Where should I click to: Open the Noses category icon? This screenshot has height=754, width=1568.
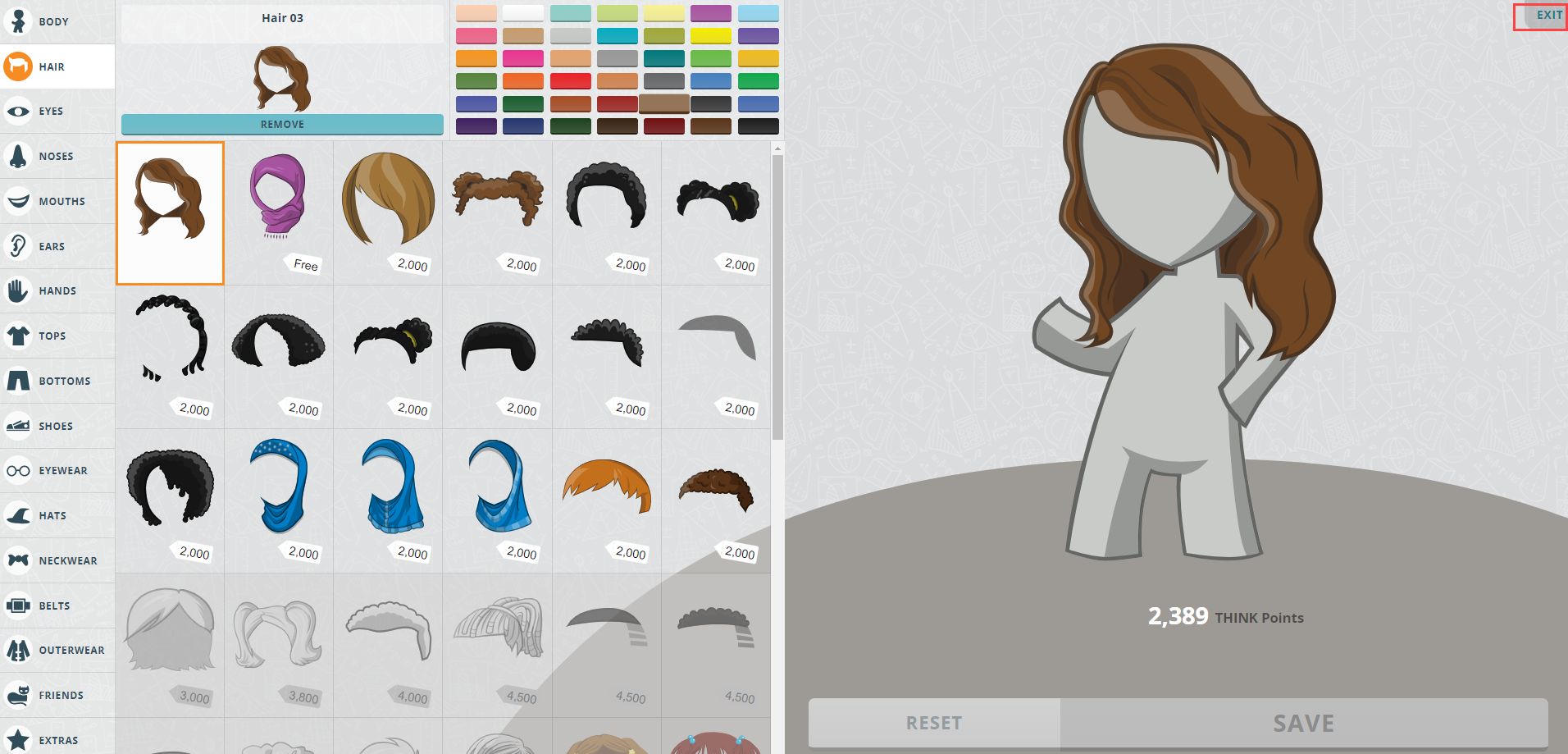click(18, 156)
